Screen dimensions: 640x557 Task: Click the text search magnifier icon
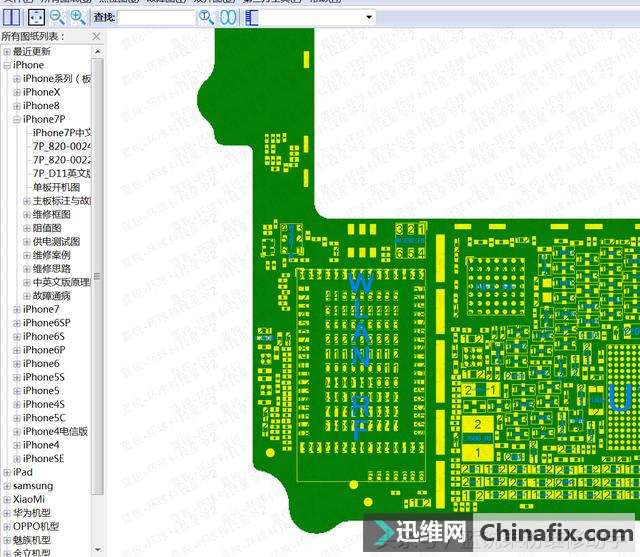(x=206, y=17)
